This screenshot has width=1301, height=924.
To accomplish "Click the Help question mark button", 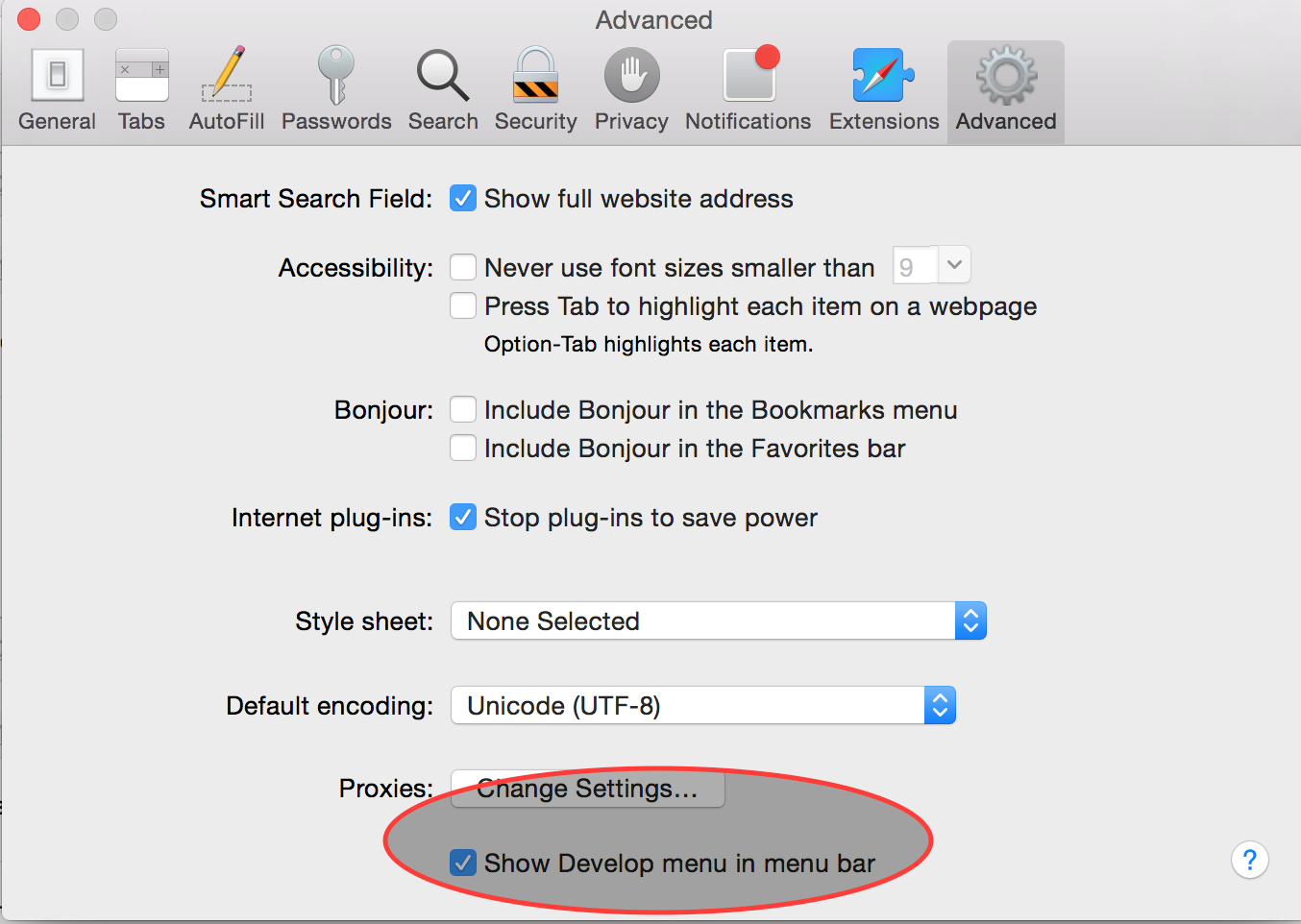I will coord(1249,860).
